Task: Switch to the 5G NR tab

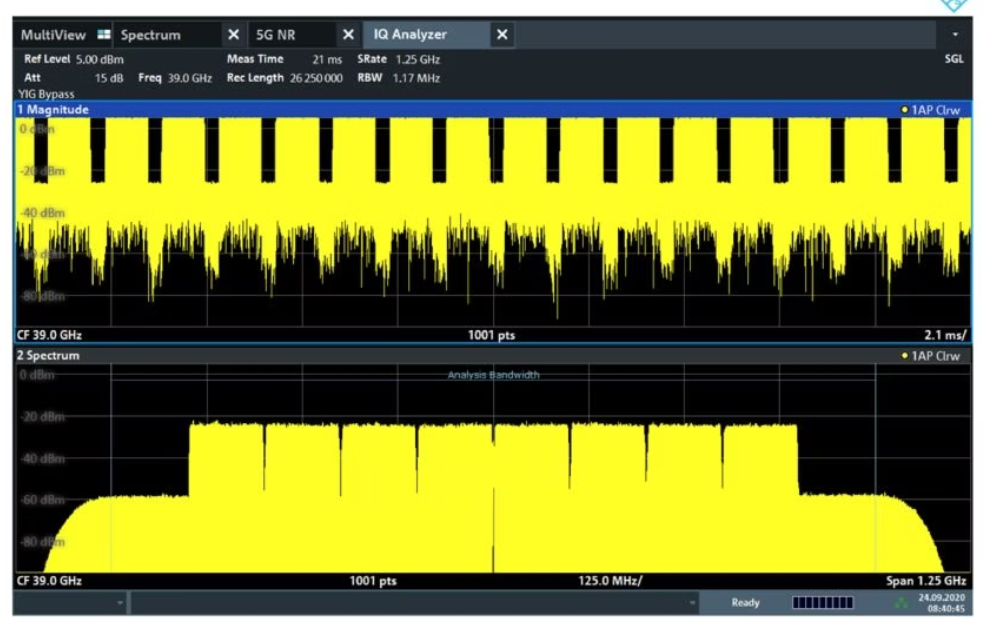Action: (275, 35)
